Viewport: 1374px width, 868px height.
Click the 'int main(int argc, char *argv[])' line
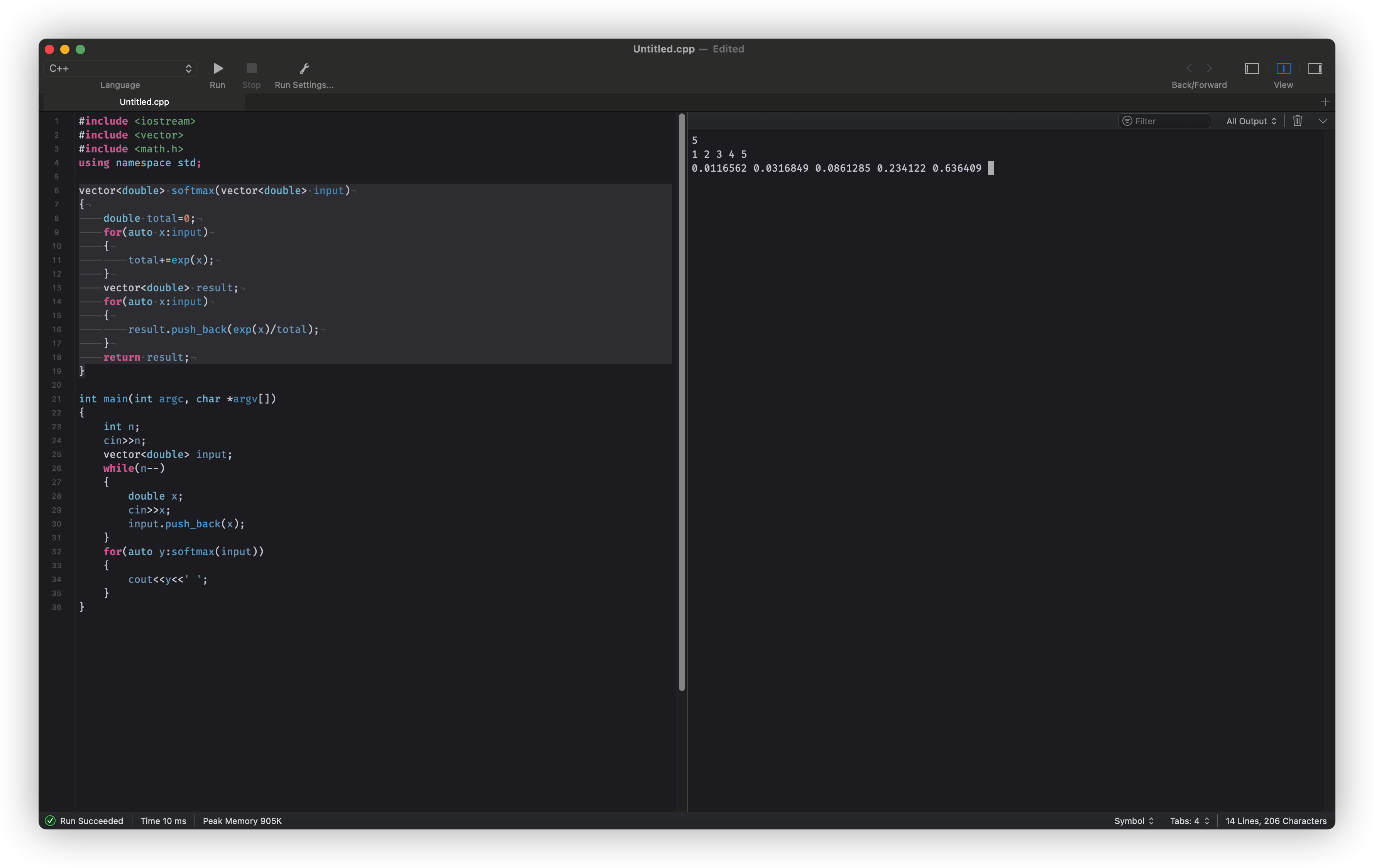(x=178, y=399)
